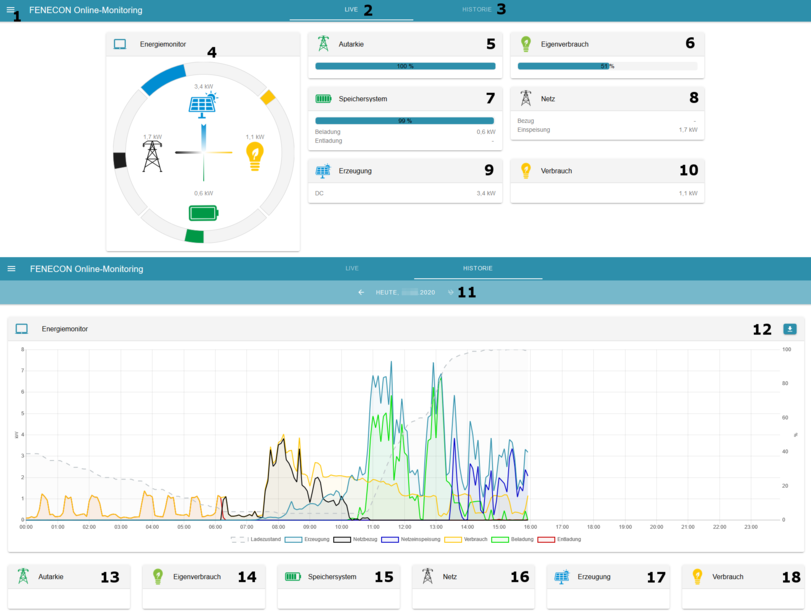Click the 06:00 label on the chart time axis
811x616 pixels.
(215, 527)
